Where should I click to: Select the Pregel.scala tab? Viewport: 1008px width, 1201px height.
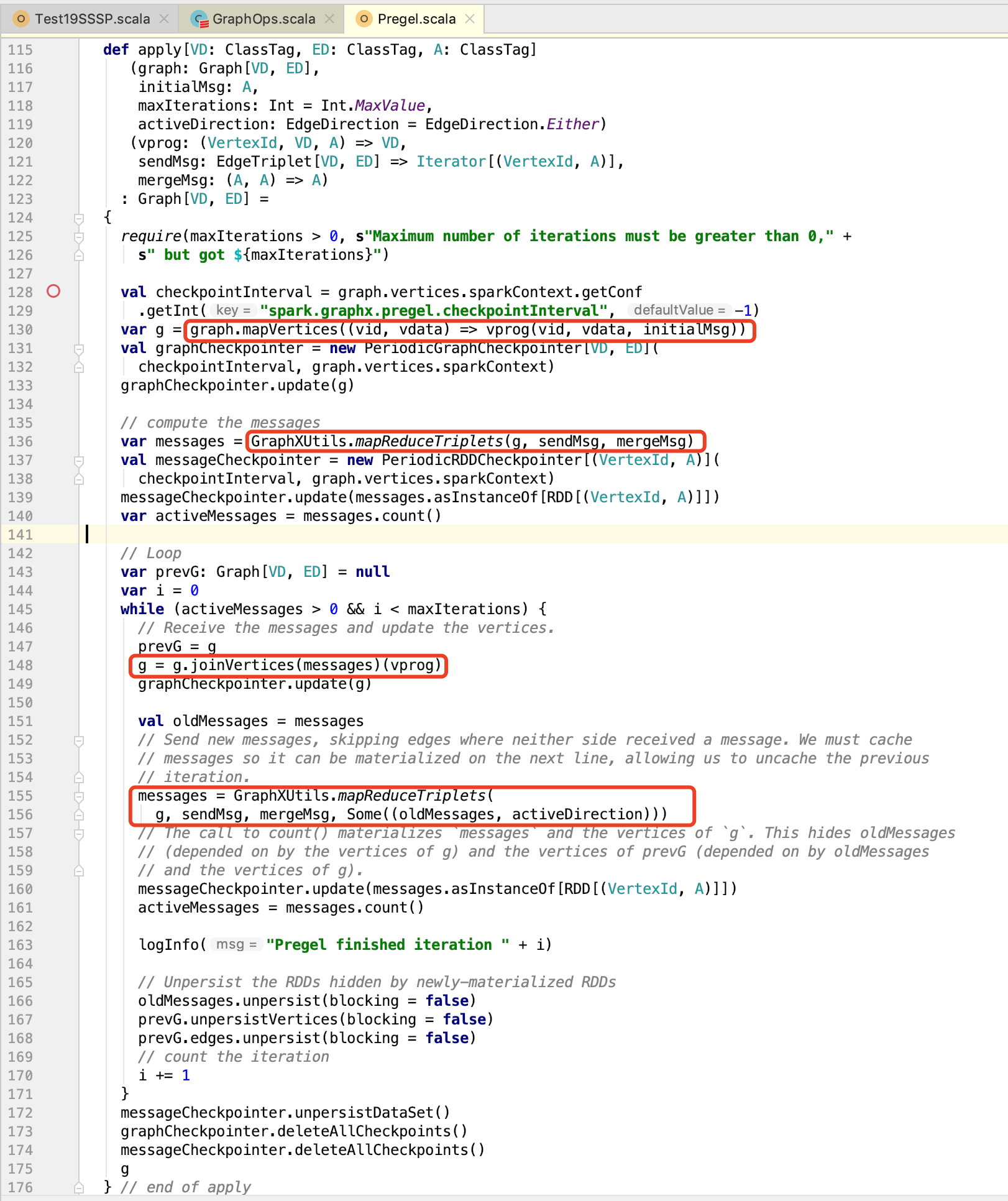[x=416, y=19]
